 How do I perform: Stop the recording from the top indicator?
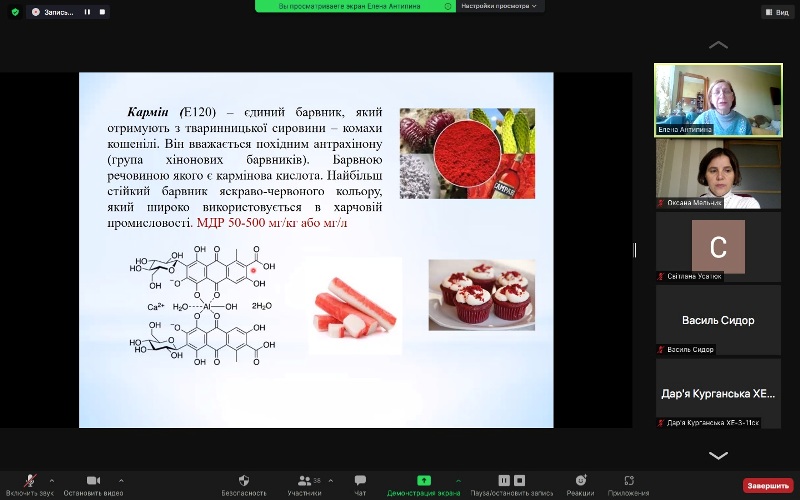point(102,12)
